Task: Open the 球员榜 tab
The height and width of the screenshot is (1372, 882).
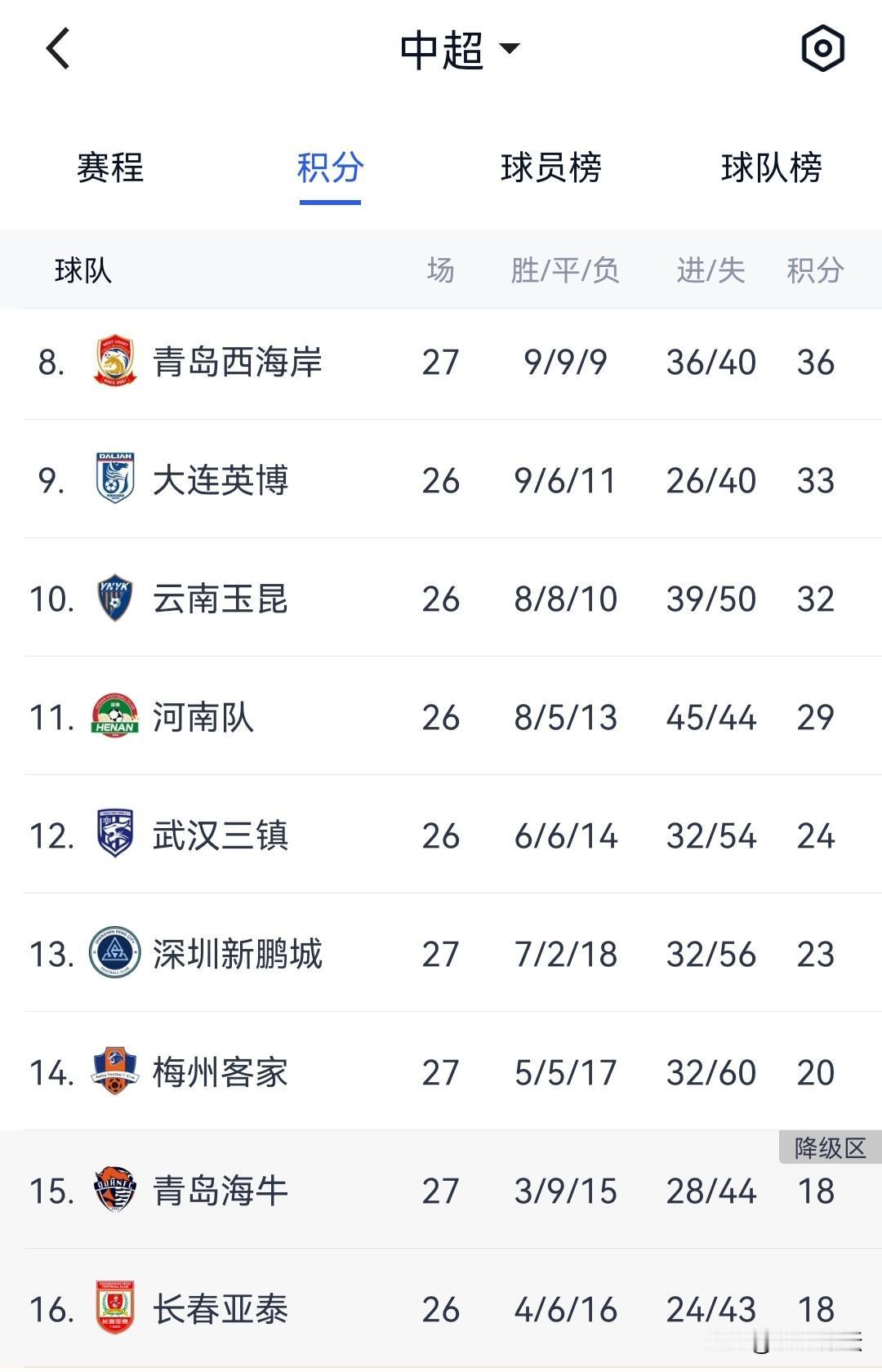Action: coord(551,167)
